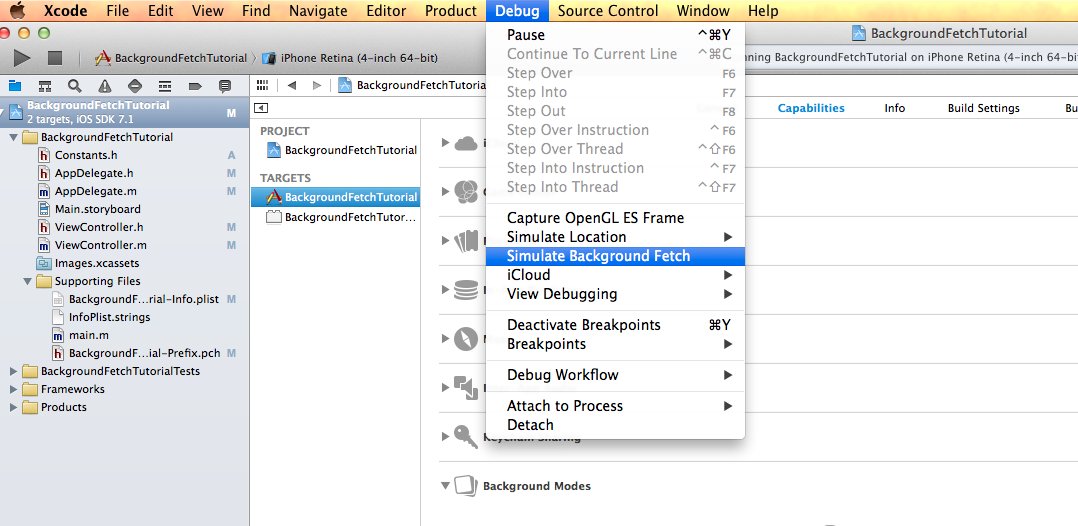The height and width of the screenshot is (526, 1078).
Task: Open the Test navigator diamond icon
Action: pos(135,86)
